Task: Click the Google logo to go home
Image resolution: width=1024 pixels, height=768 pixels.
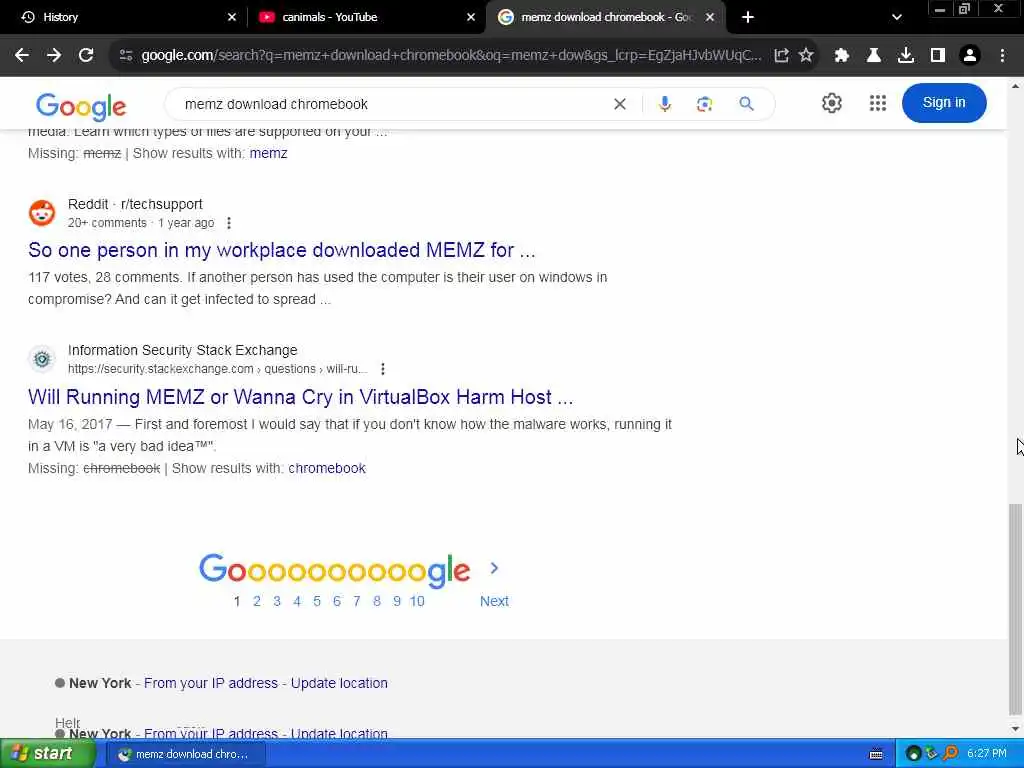Action: pyautogui.click(x=81, y=106)
